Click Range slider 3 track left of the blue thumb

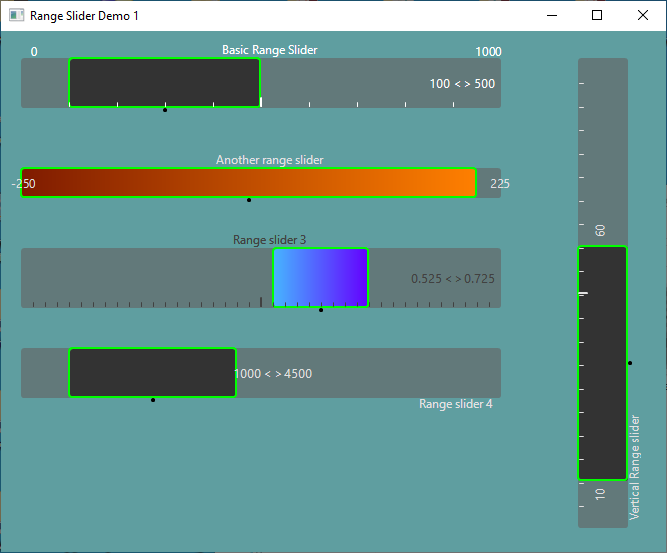pos(145,275)
